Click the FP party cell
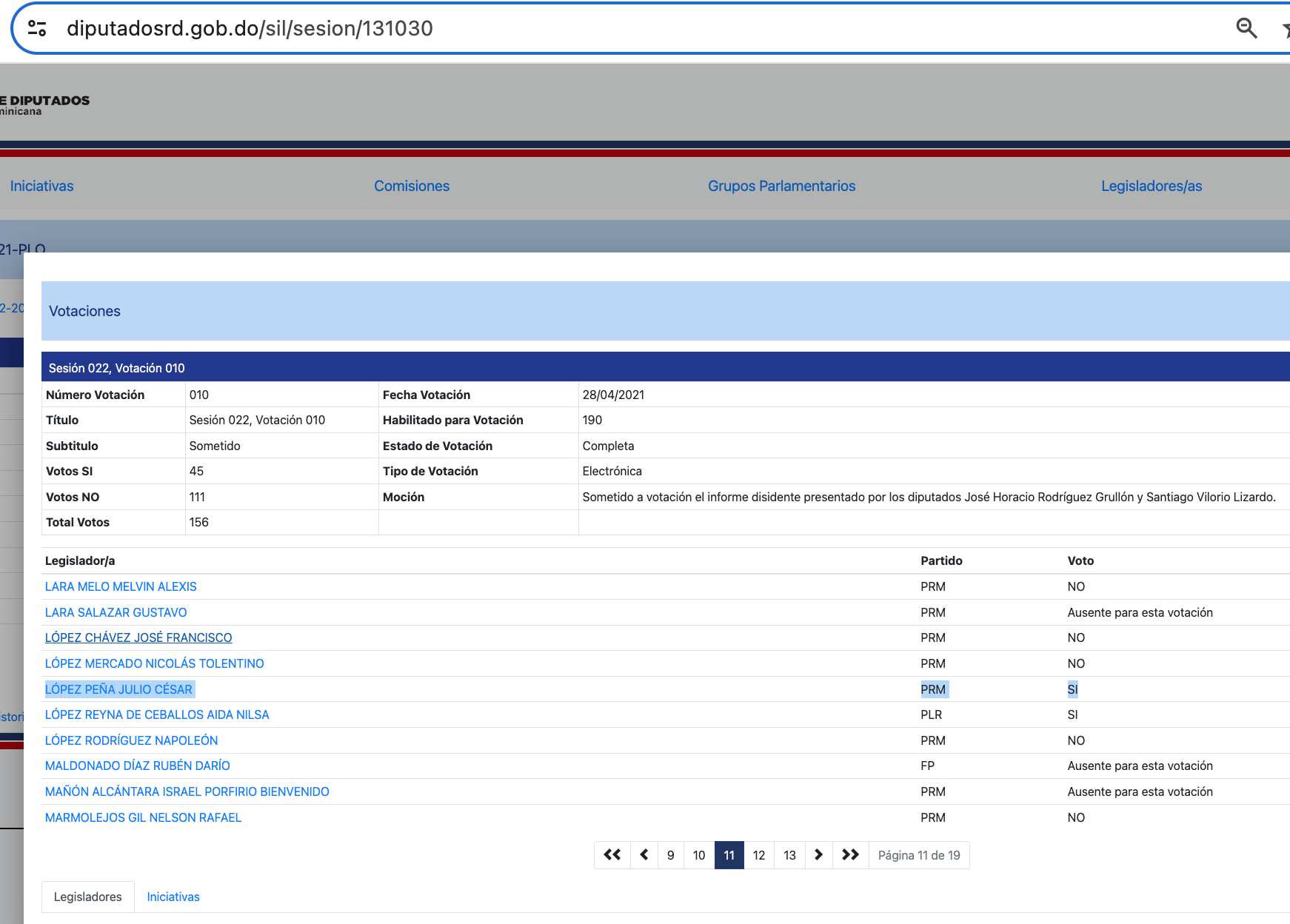This screenshot has height=924, width=1290. (x=927, y=766)
